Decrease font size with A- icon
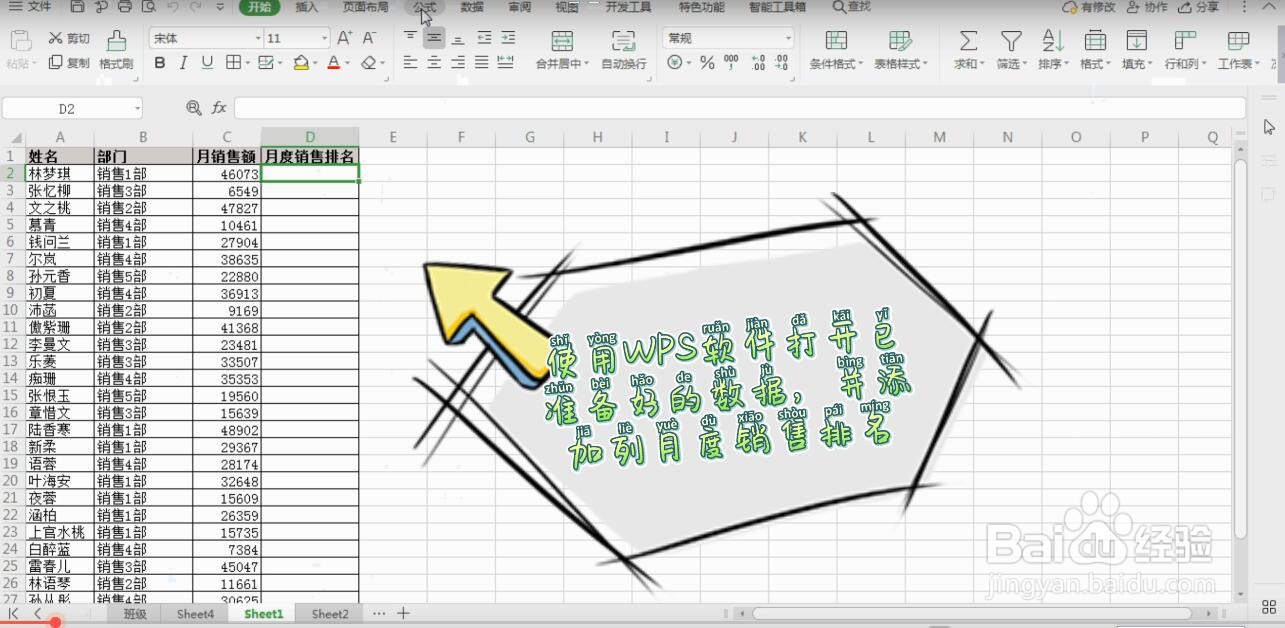 pyautogui.click(x=369, y=38)
